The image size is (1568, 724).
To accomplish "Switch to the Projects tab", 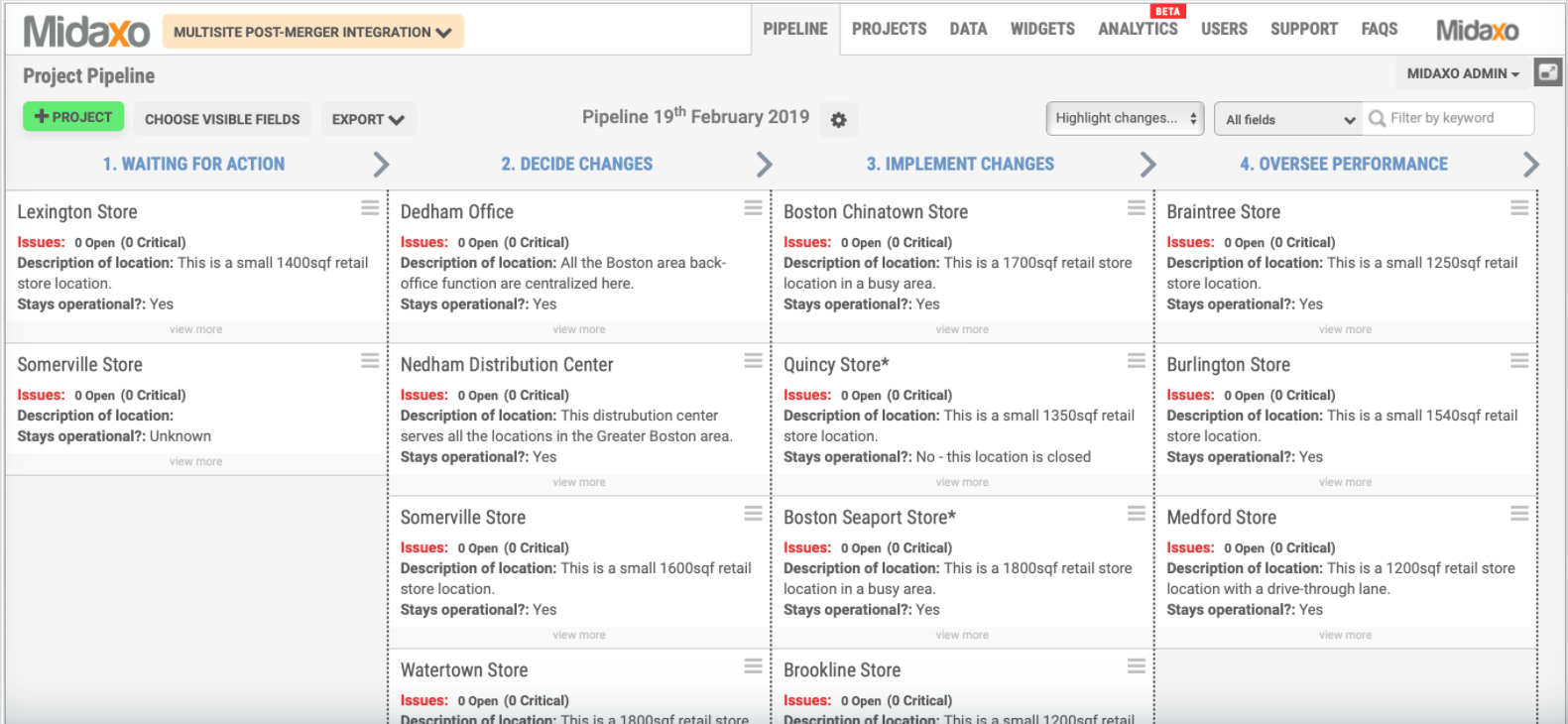I will click(889, 29).
